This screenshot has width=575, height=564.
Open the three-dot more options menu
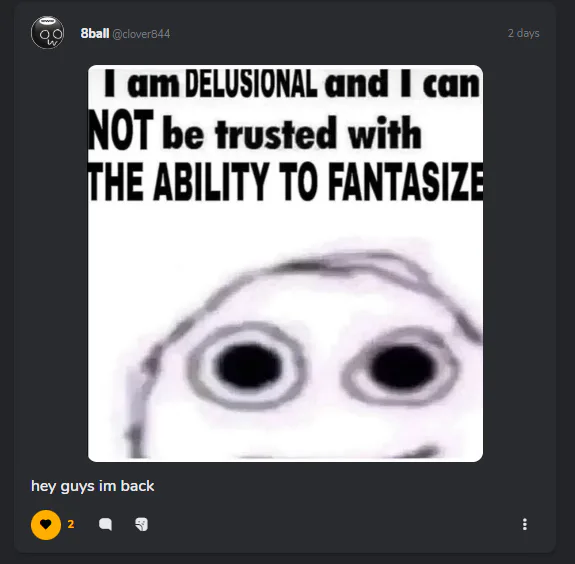point(525,524)
